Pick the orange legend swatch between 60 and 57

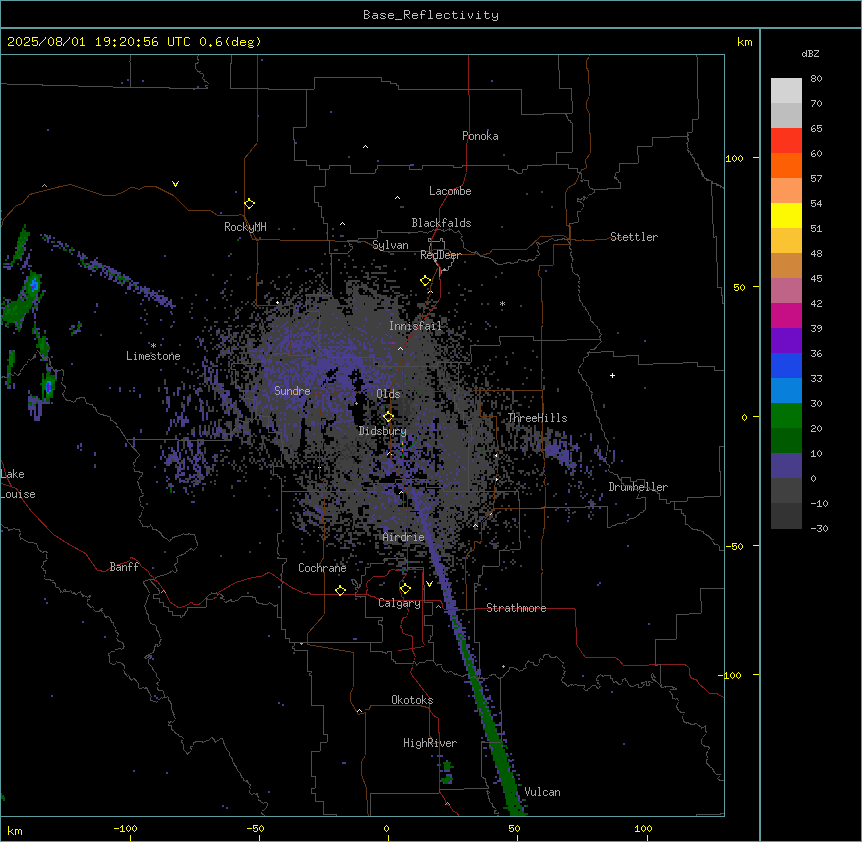[x=786, y=165]
